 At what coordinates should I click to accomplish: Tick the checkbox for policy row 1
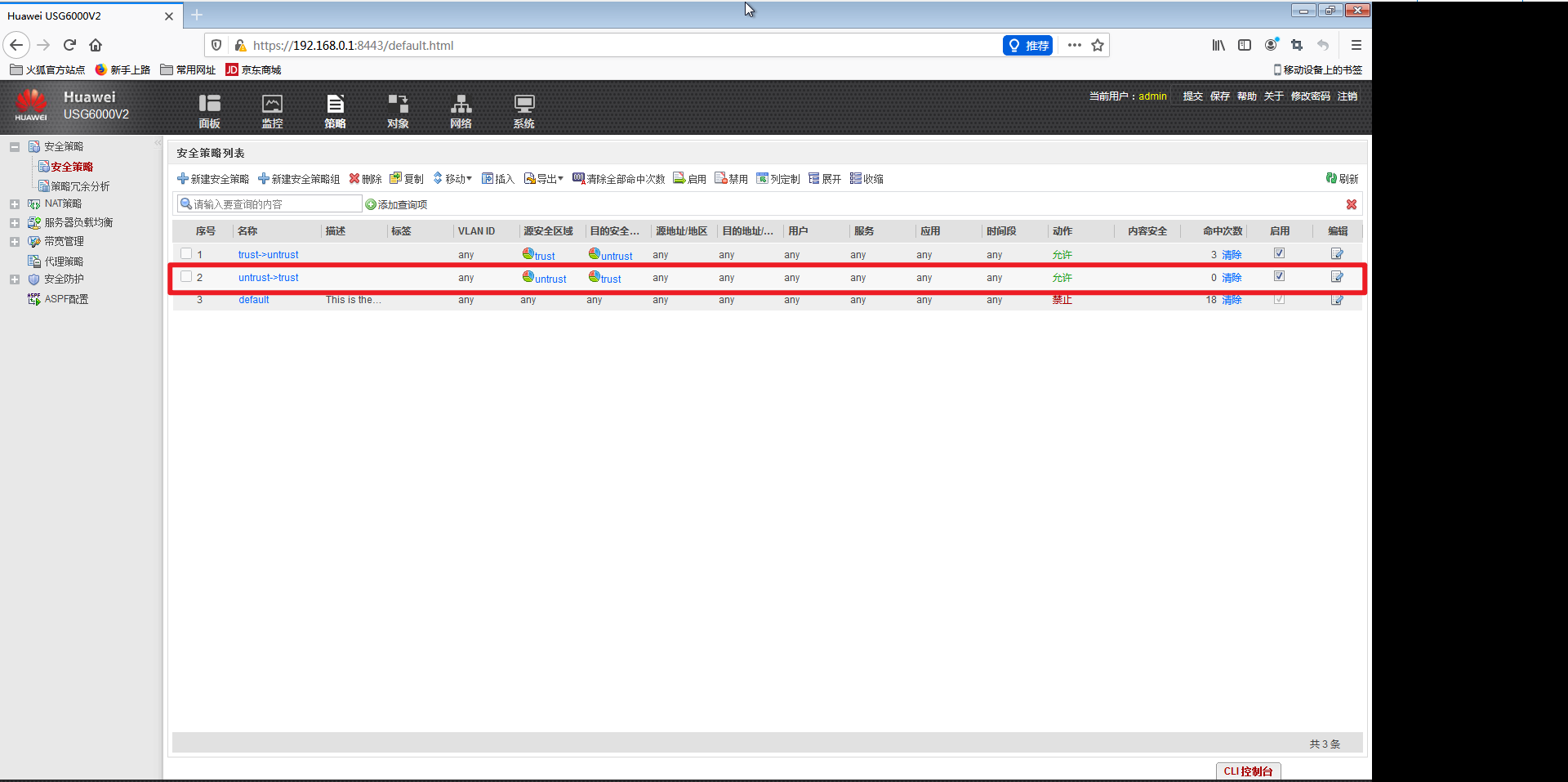click(x=186, y=254)
